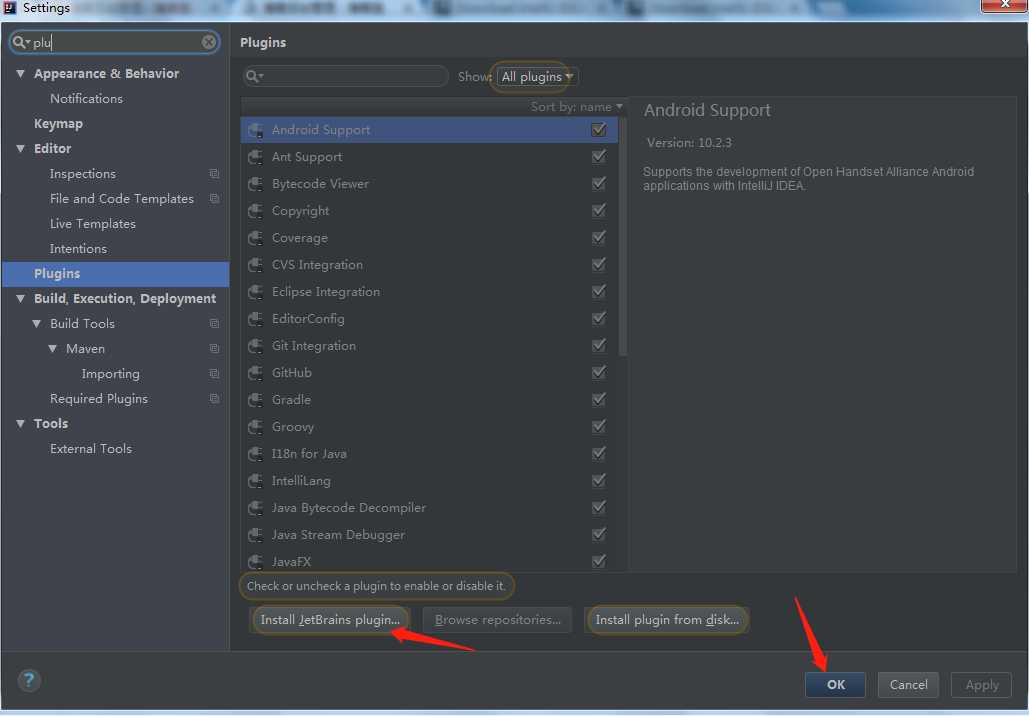The width and height of the screenshot is (1029, 716).
Task: Click Install plugin from disk button
Action: 667,620
